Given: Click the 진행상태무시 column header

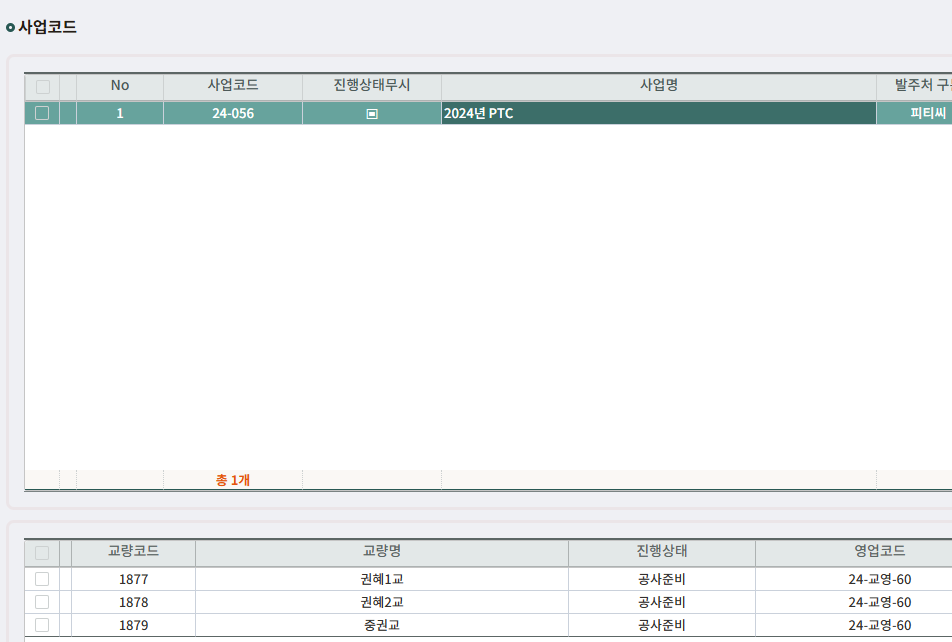Looking at the screenshot, I should click(372, 86).
